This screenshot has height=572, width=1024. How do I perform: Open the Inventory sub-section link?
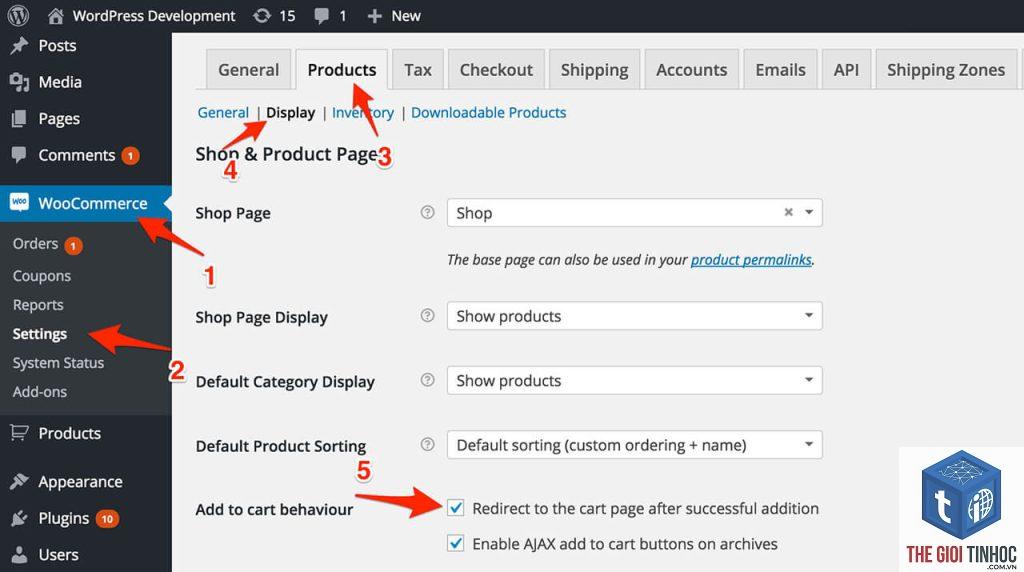click(x=362, y=112)
